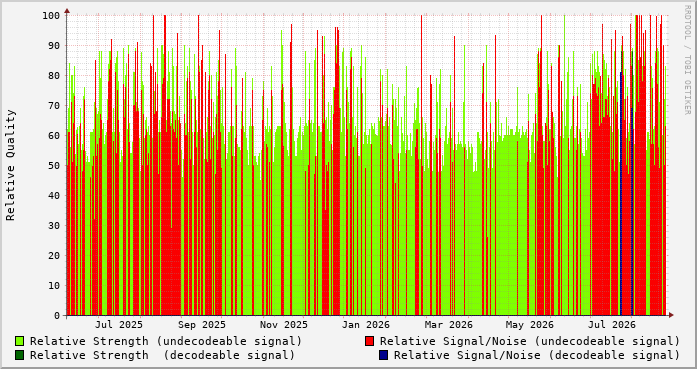Viewport: 697px width, 369px height.
Task: Click the Relative Signal/Noise (decodeable signal) label
Action: 537,355
